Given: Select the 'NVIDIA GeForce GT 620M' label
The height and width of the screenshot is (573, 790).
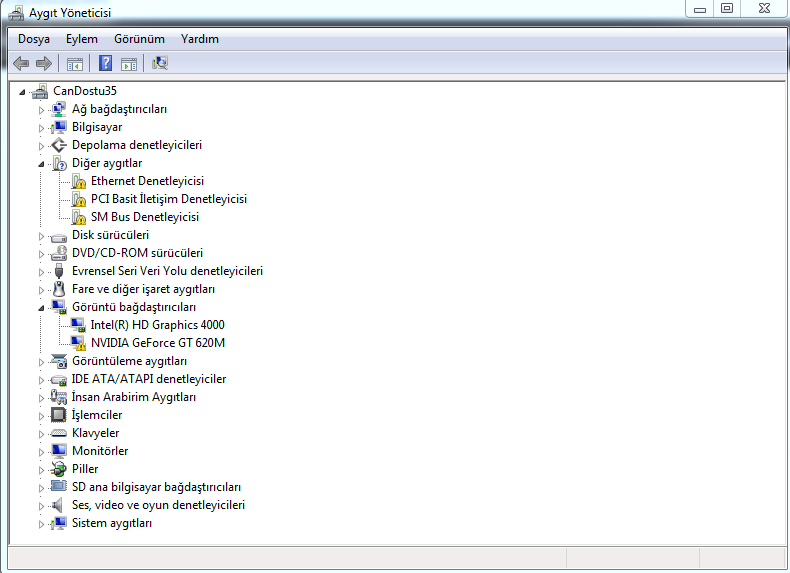Looking at the screenshot, I should click(x=158, y=343).
